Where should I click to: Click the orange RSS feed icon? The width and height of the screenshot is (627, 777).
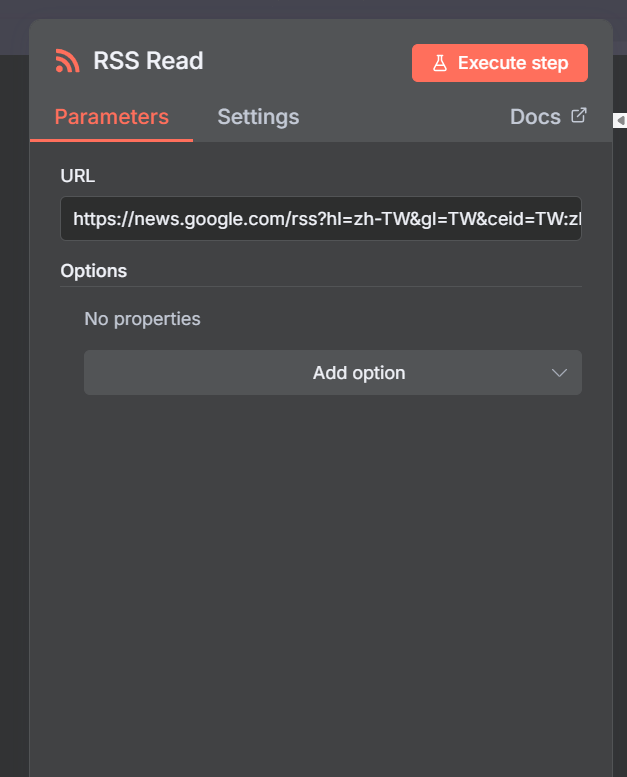[67, 61]
